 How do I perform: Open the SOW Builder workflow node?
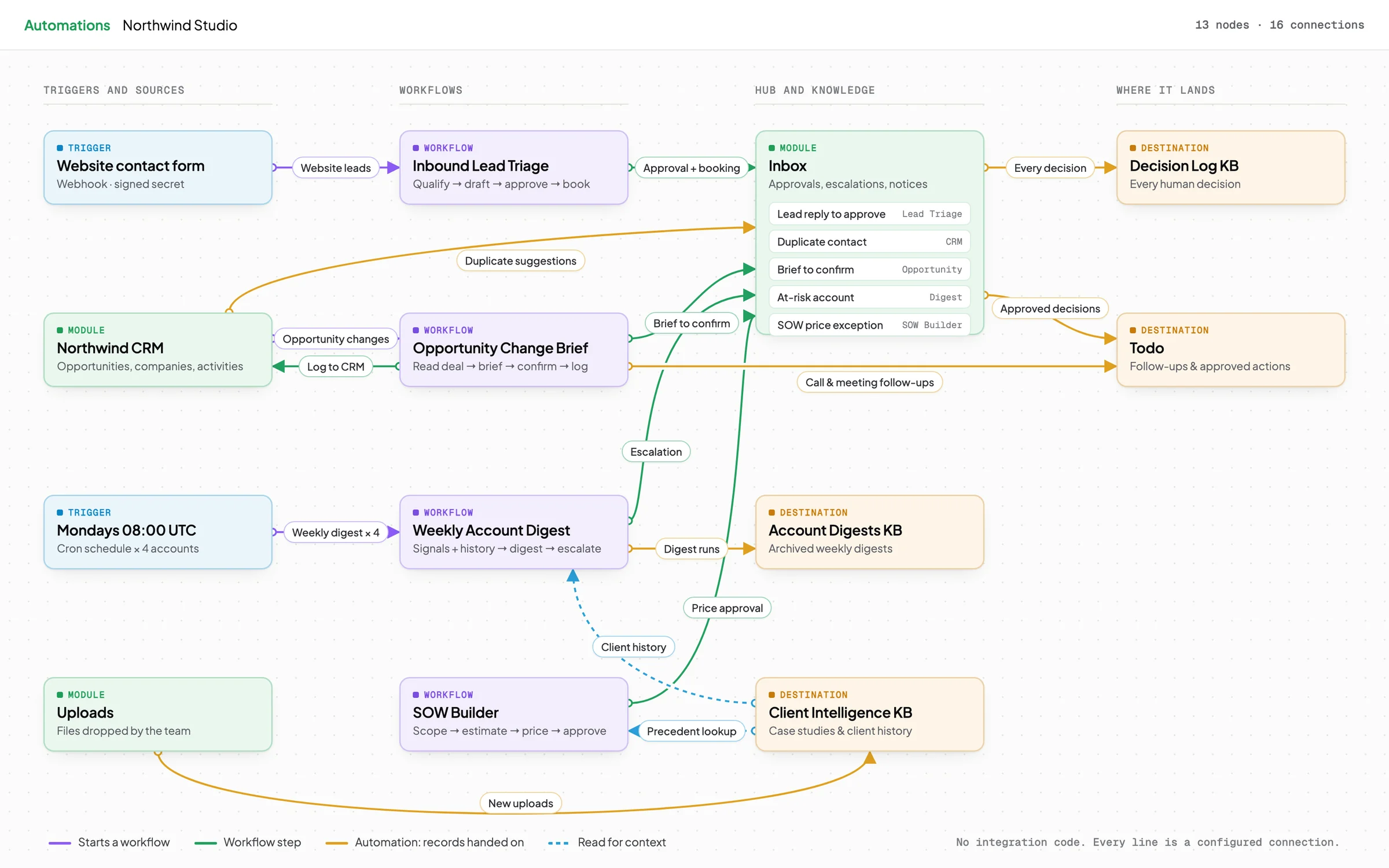pos(514,714)
